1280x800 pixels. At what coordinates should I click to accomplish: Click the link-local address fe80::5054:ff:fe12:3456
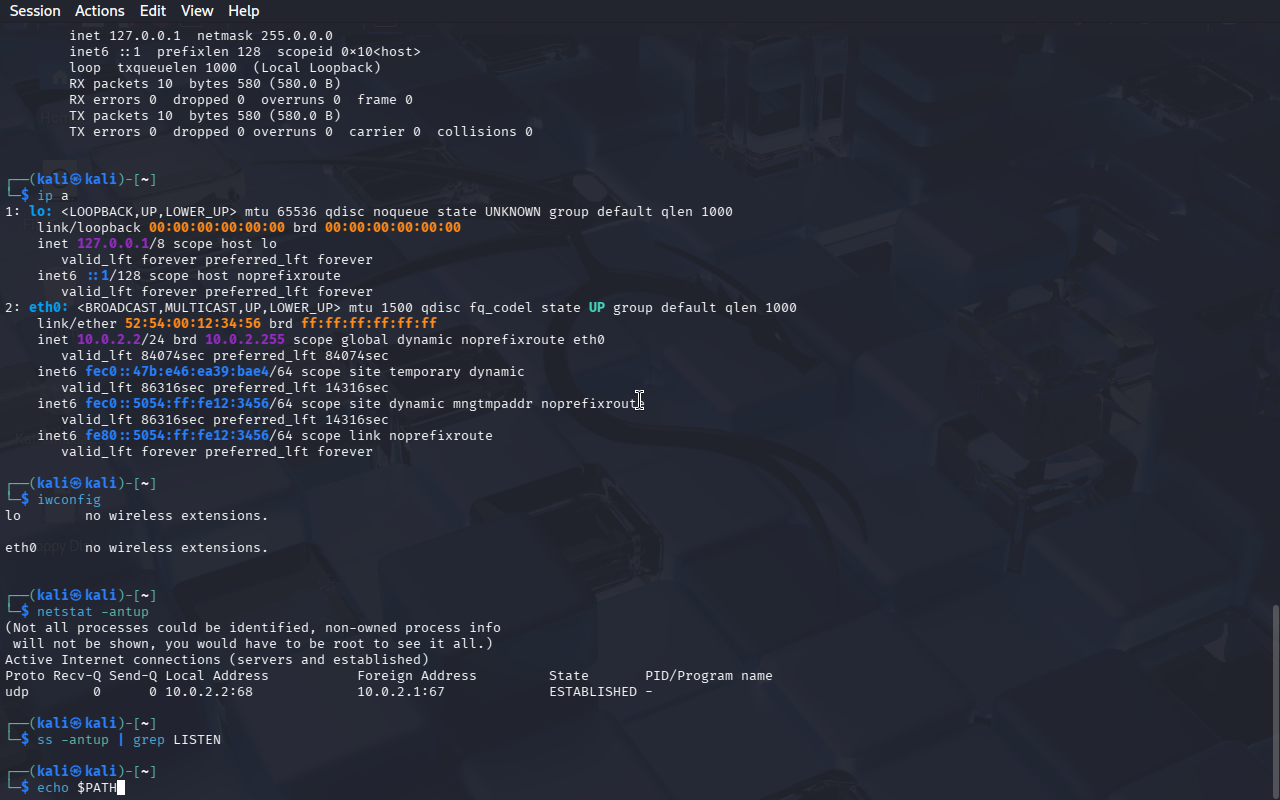(177, 436)
